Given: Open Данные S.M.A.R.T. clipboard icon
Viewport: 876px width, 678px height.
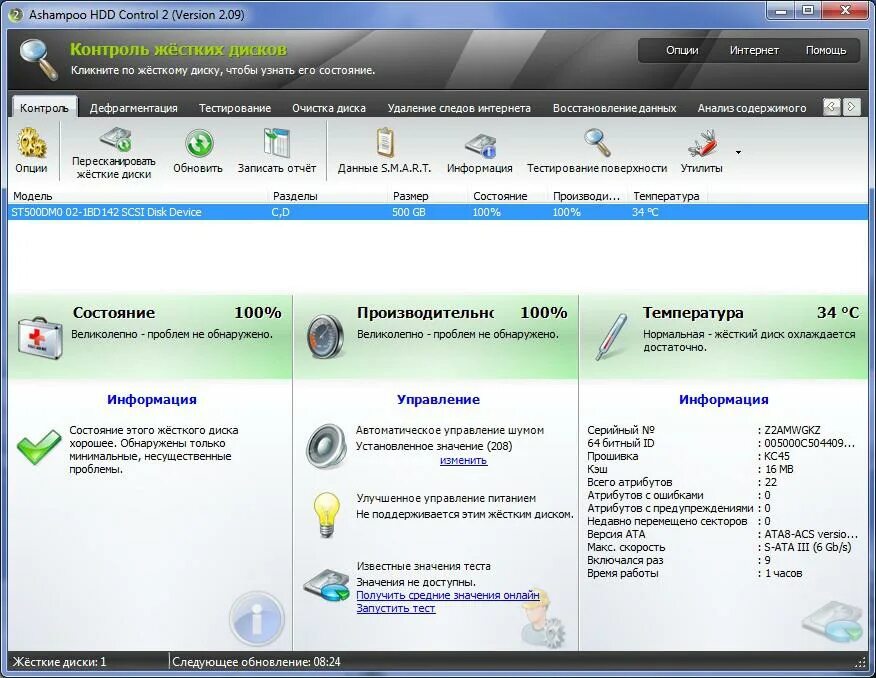Looking at the screenshot, I should 385,143.
